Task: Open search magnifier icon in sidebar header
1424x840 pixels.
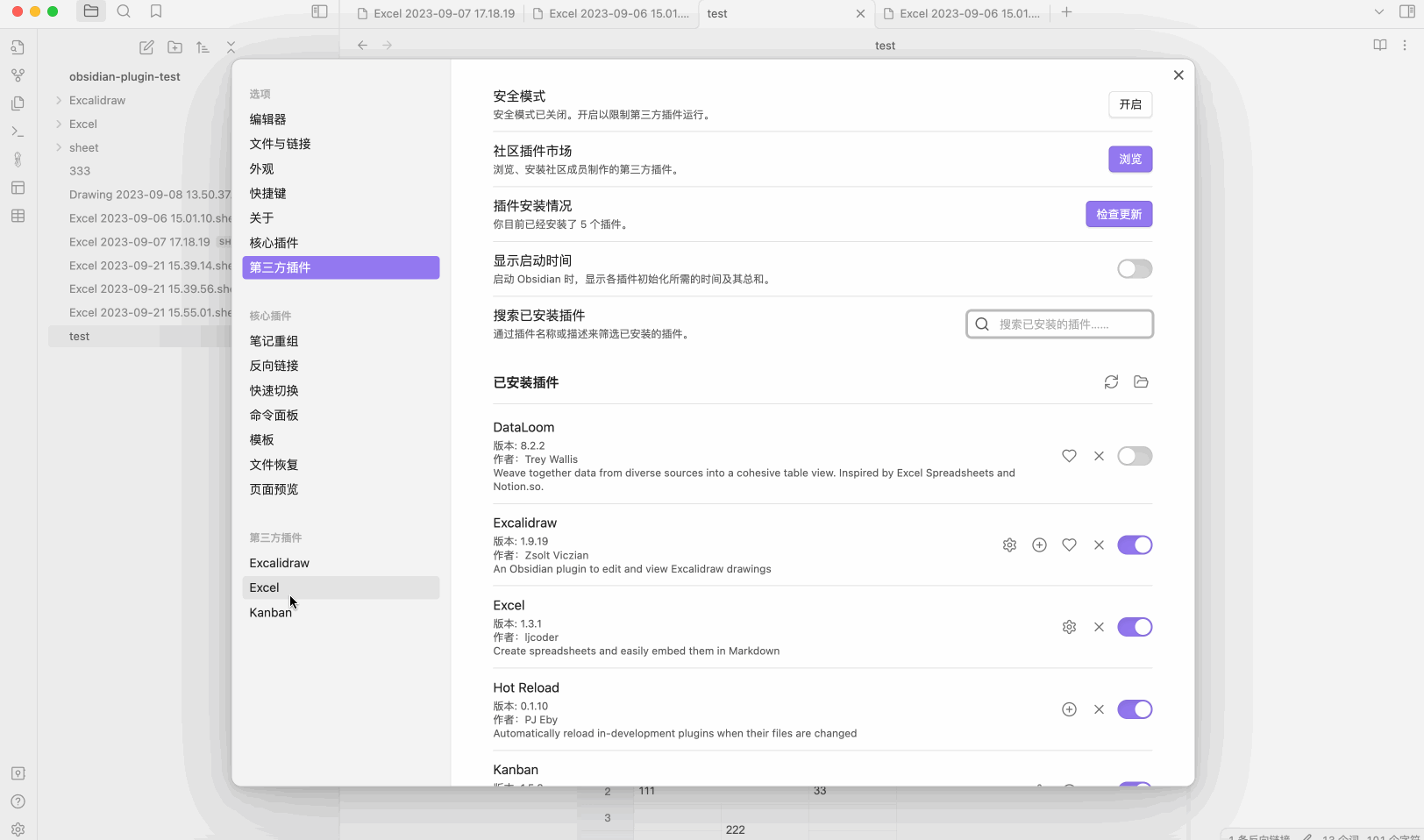Action: pos(124,11)
